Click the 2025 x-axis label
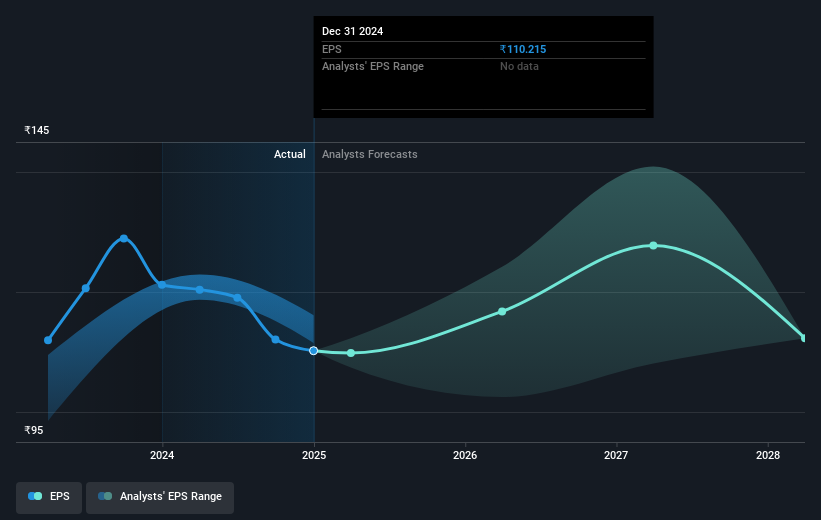The width and height of the screenshot is (821, 520). click(x=314, y=456)
